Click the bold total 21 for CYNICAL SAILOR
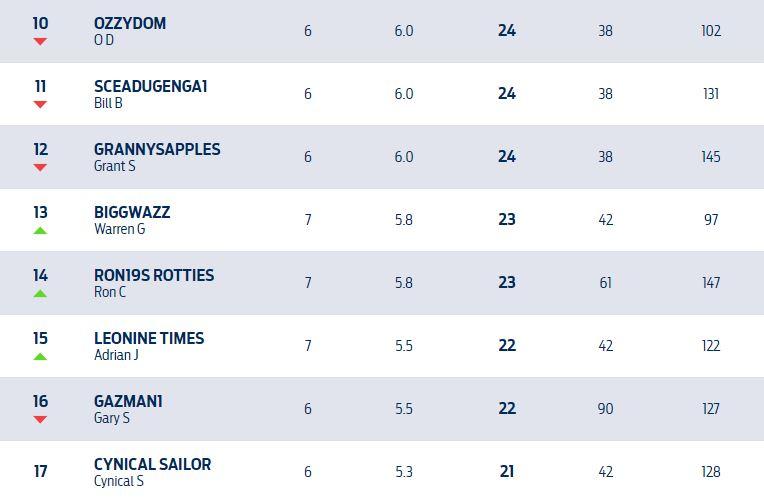 click(x=507, y=472)
